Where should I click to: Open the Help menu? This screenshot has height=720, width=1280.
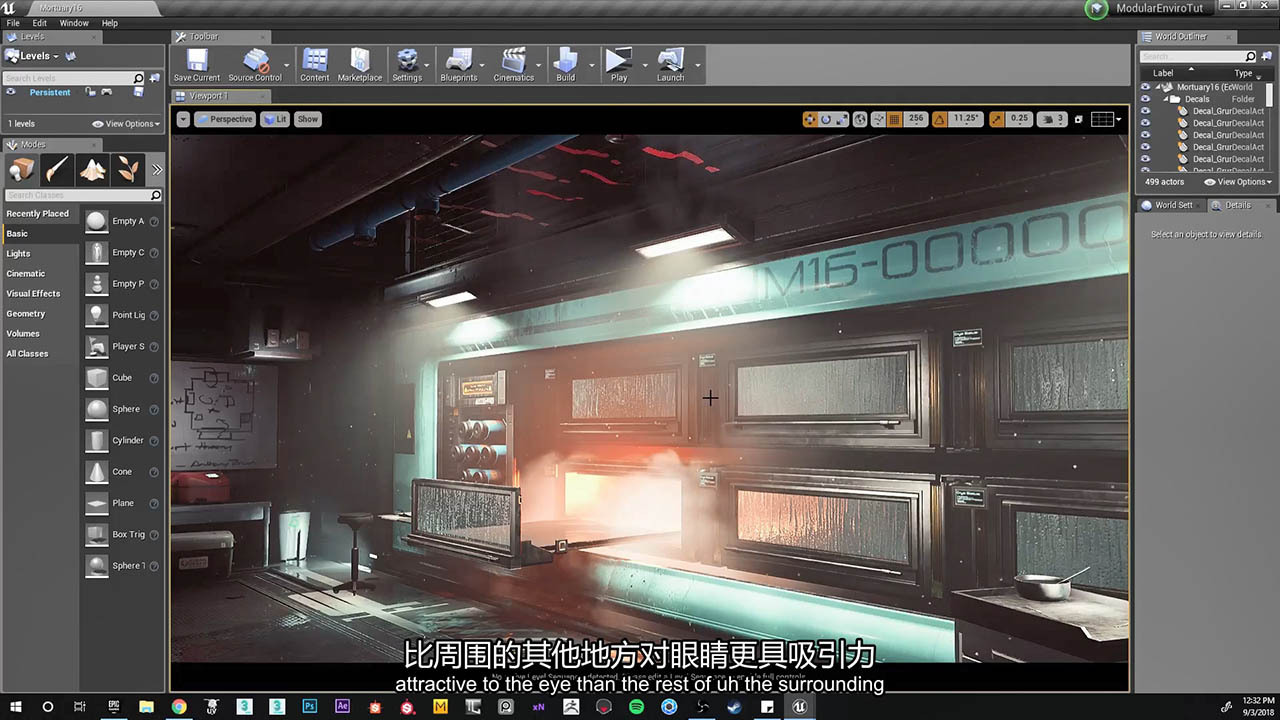(110, 23)
